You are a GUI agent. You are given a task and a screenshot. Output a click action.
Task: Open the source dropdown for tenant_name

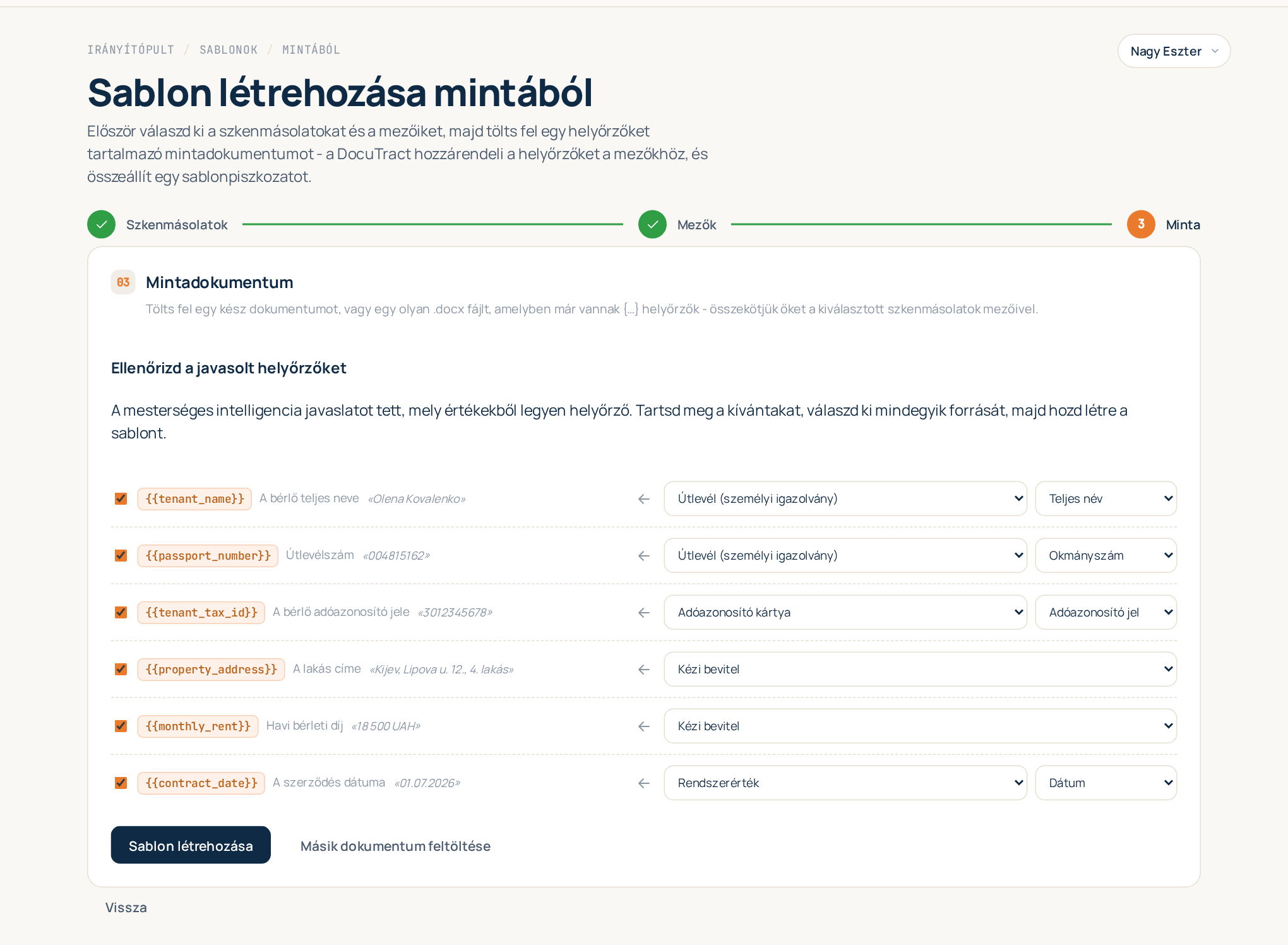point(845,499)
